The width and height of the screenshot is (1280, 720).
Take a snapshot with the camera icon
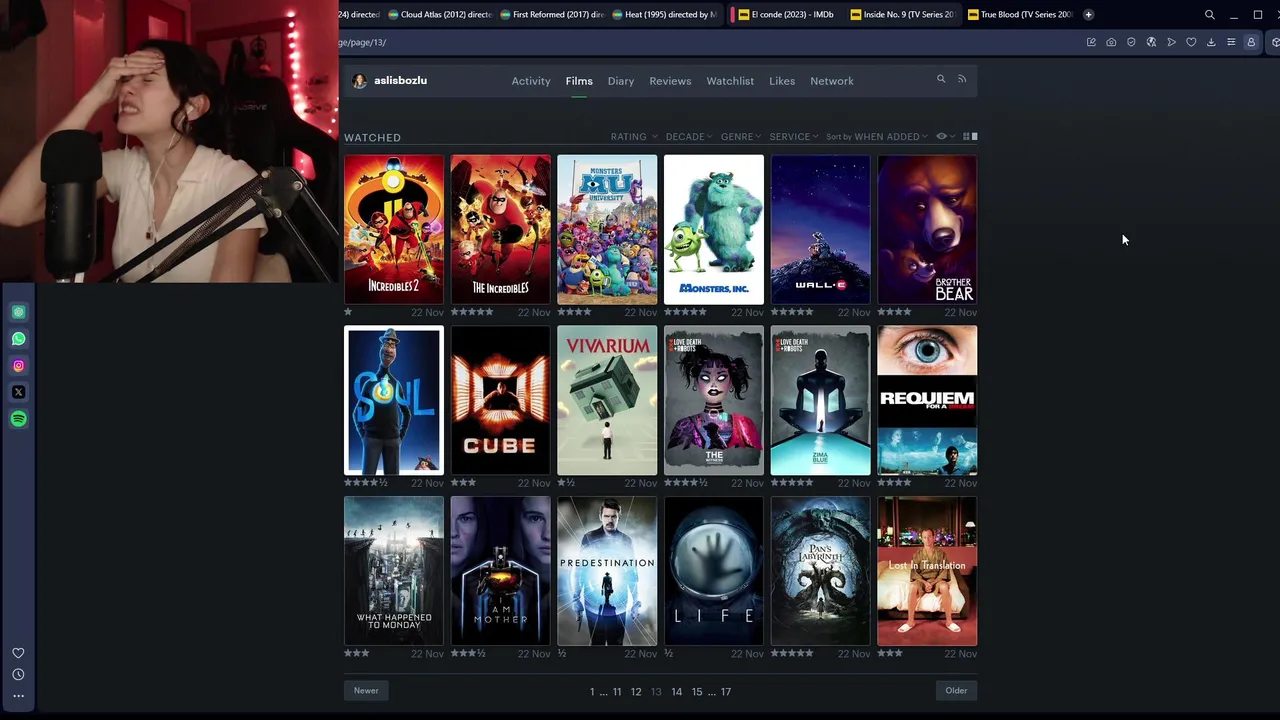coord(1111,42)
